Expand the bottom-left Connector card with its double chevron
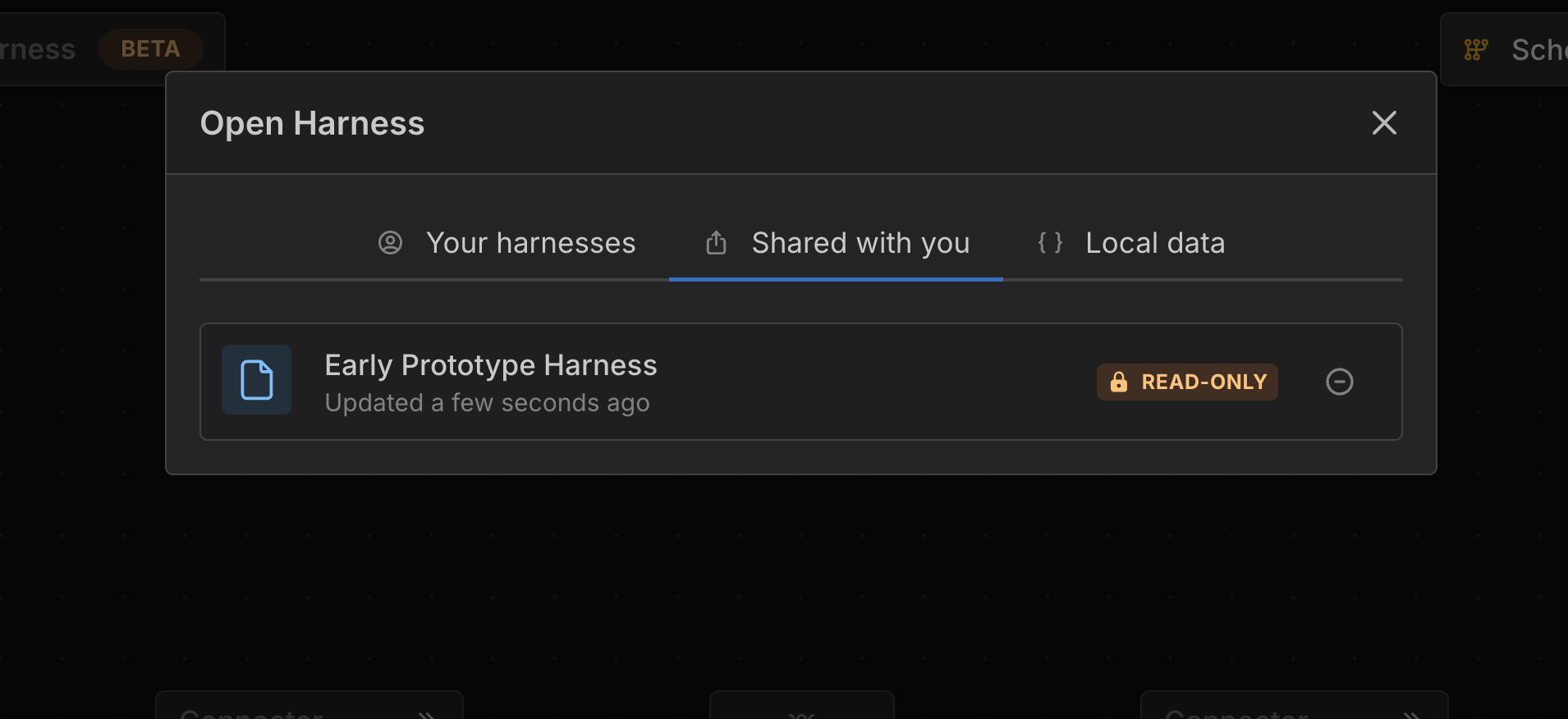1568x719 pixels. 426,714
